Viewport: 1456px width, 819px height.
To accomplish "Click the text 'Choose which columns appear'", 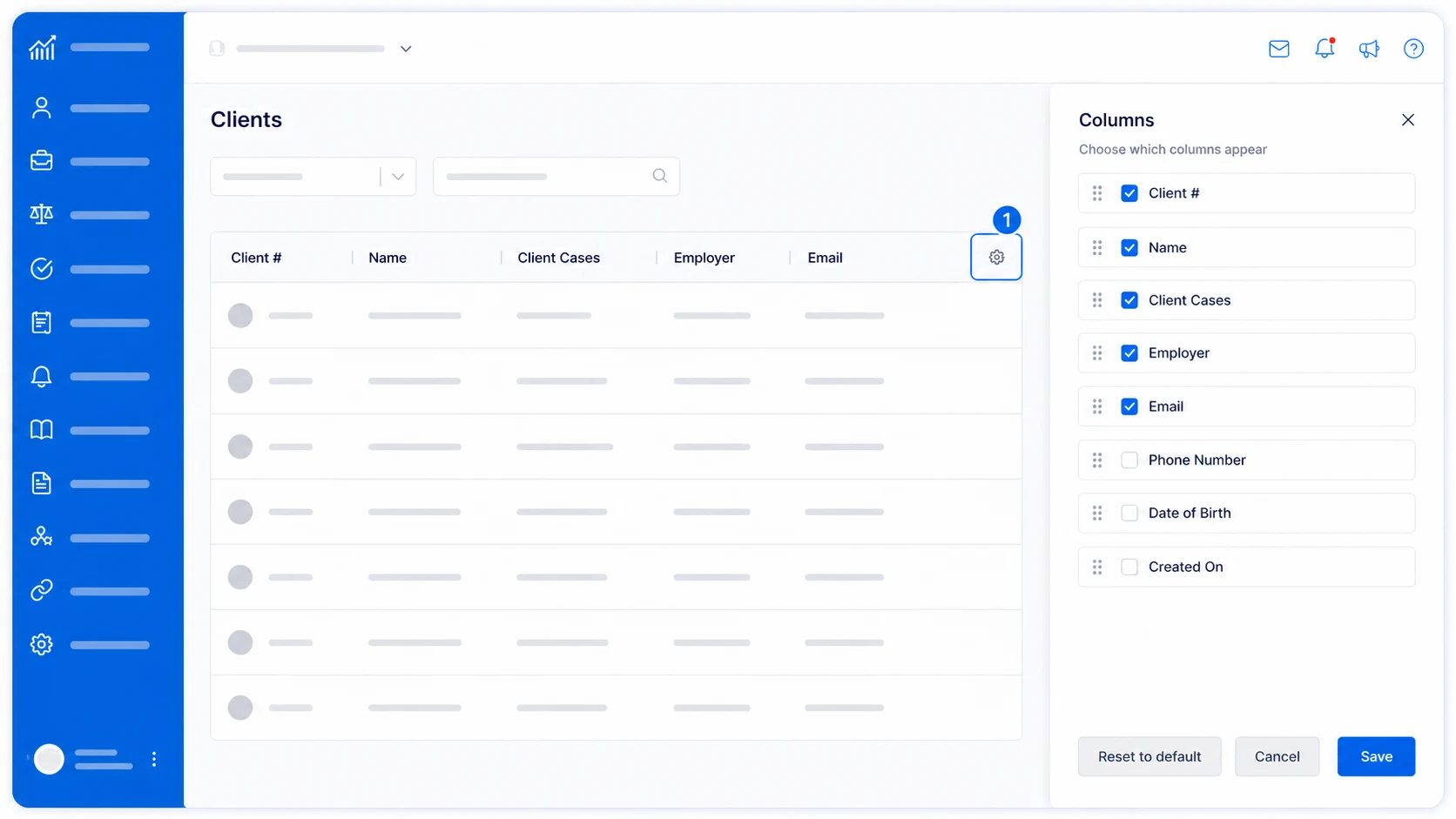I will (x=1173, y=150).
